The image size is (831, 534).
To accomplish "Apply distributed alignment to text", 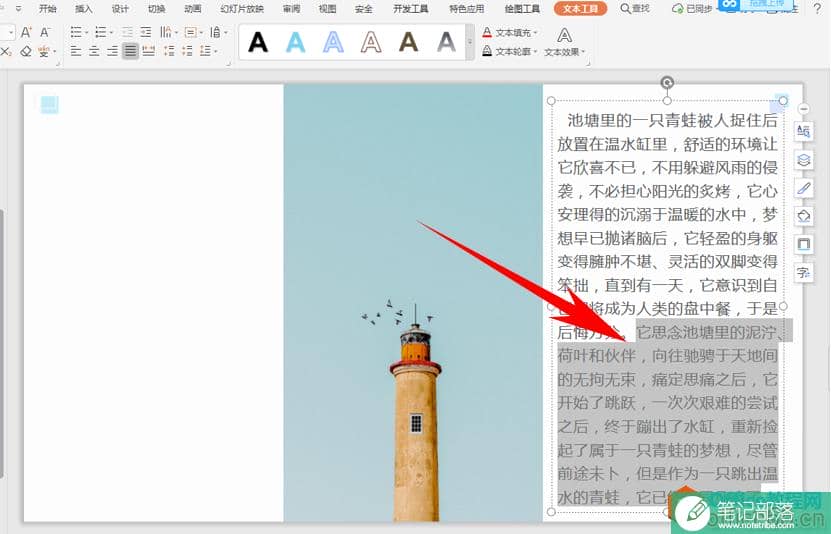I will point(149,51).
